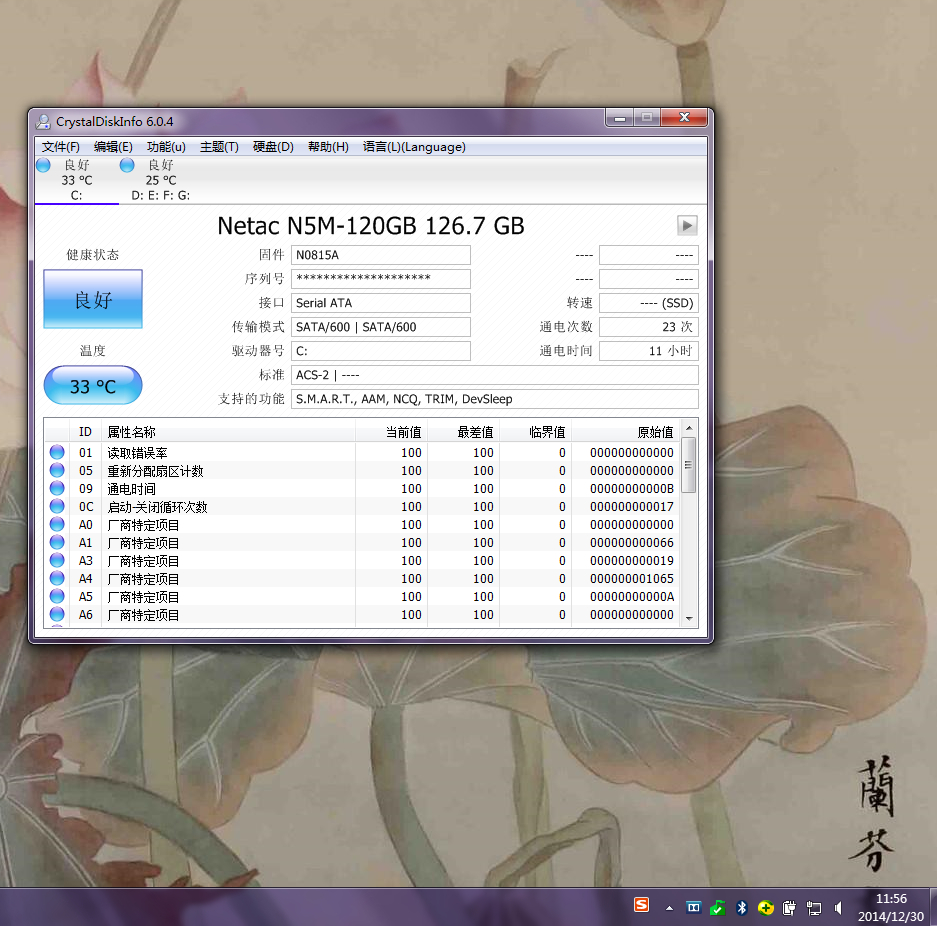Click status orb for attribute A1
The image size is (937, 926).
(57, 542)
